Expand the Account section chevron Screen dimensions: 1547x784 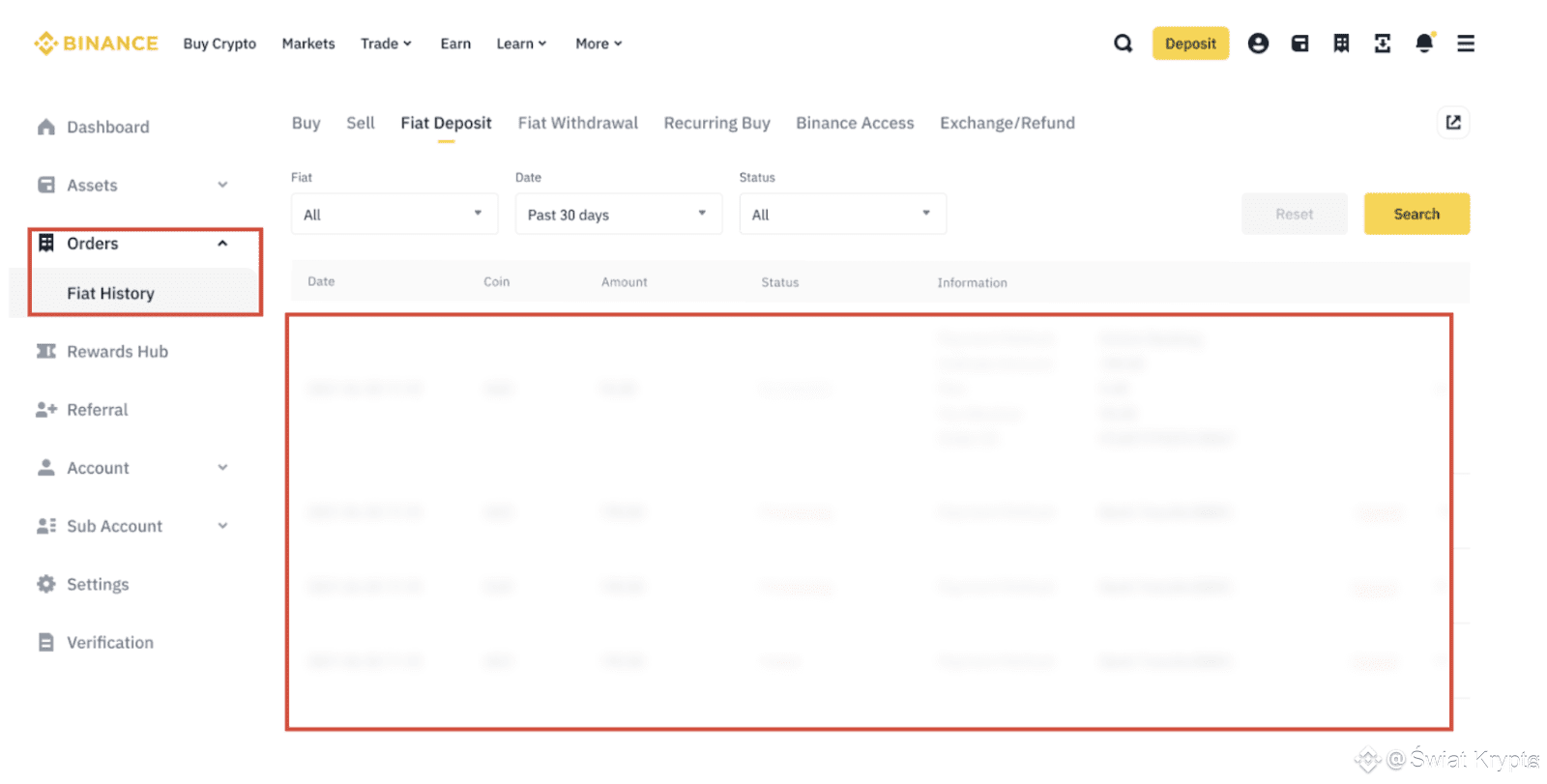point(222,468)
